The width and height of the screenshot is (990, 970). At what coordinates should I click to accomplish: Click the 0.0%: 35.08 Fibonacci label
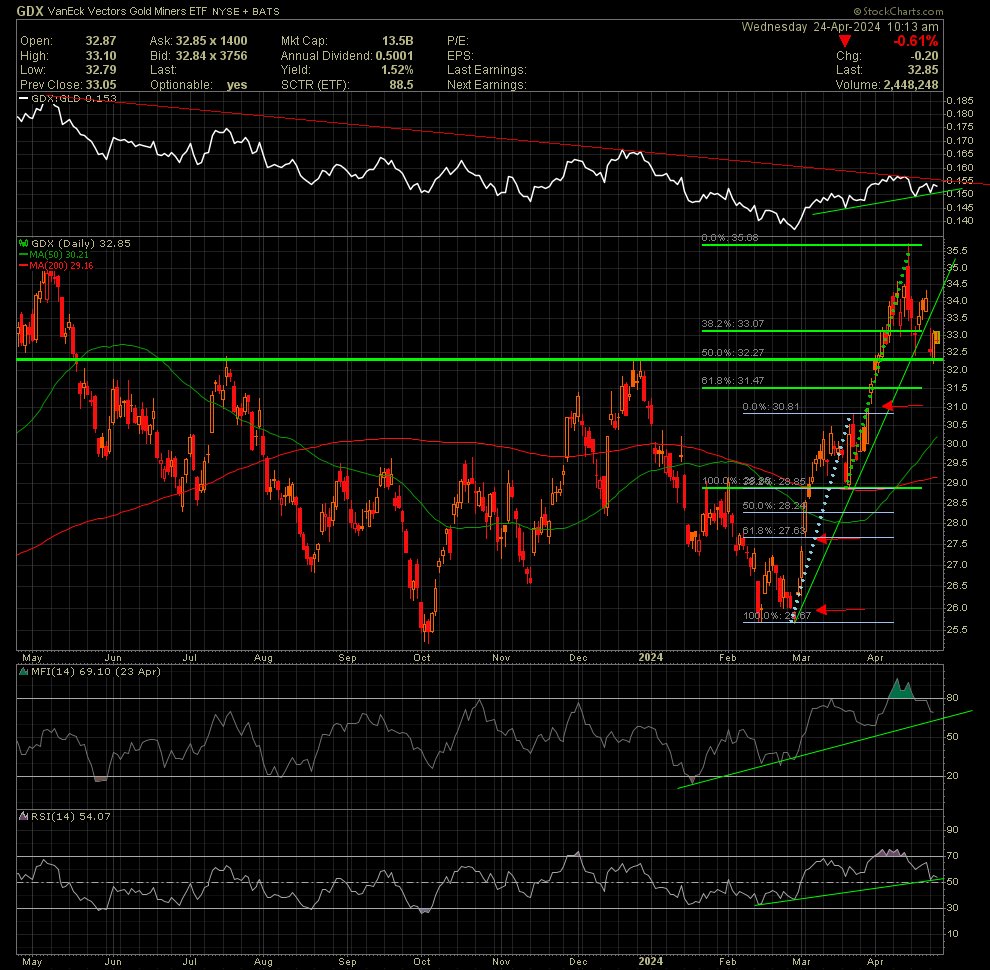pos(730,238)
